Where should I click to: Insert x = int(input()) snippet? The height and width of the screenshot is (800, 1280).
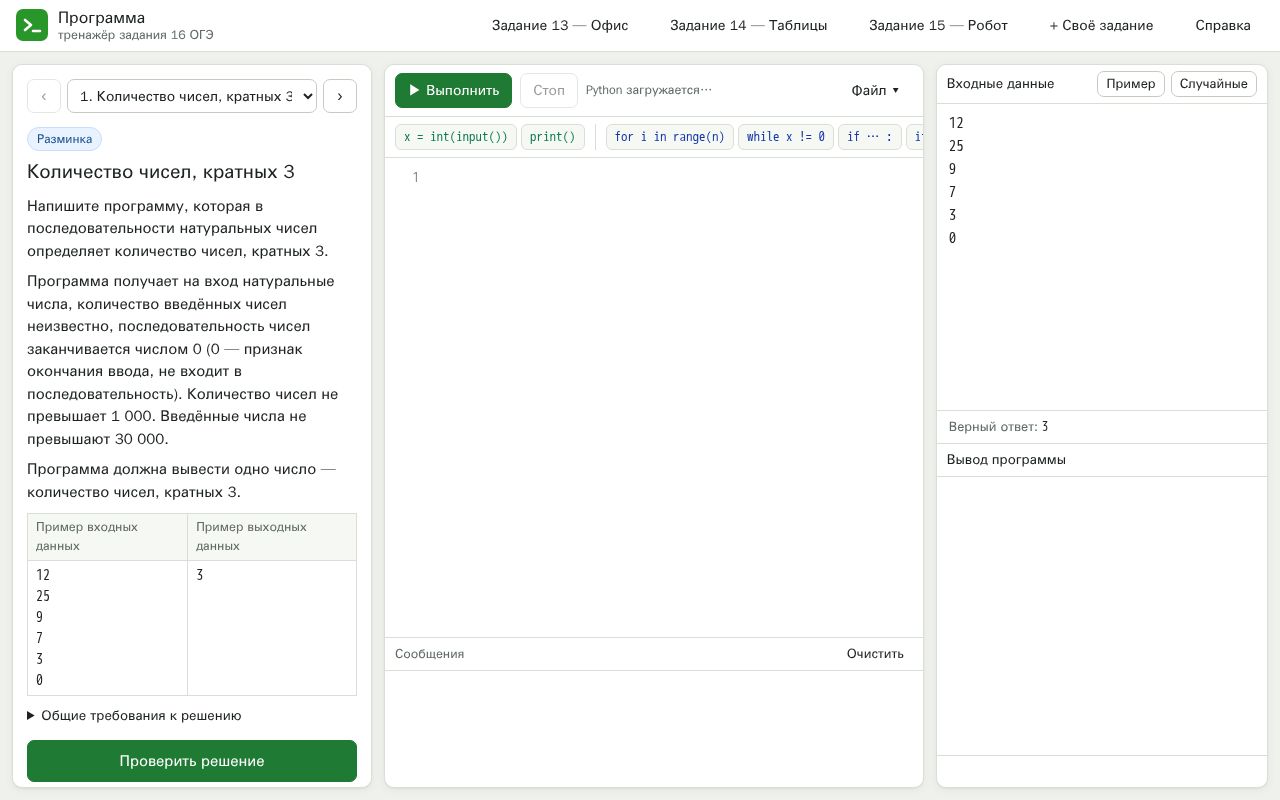tap(456, 137)
